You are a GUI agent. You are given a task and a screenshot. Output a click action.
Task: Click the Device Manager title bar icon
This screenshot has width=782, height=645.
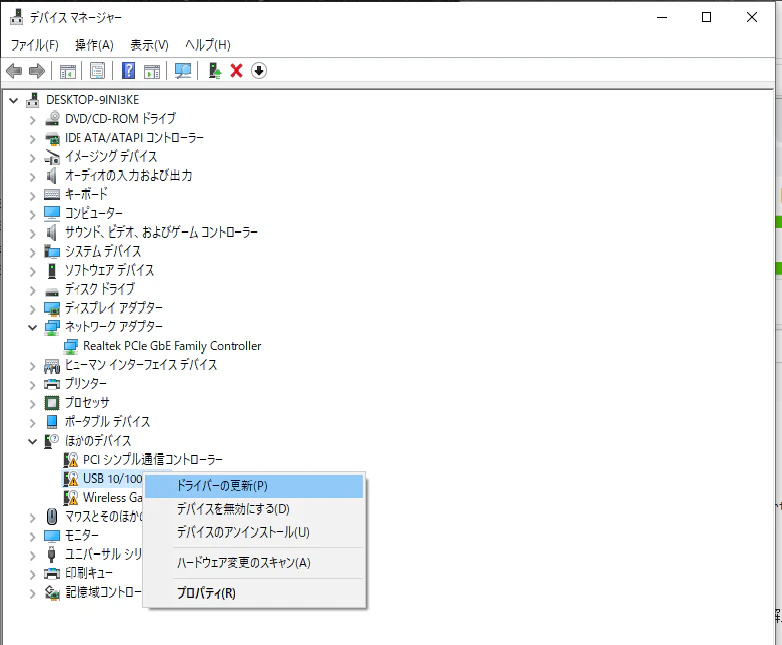coord(16,17)
